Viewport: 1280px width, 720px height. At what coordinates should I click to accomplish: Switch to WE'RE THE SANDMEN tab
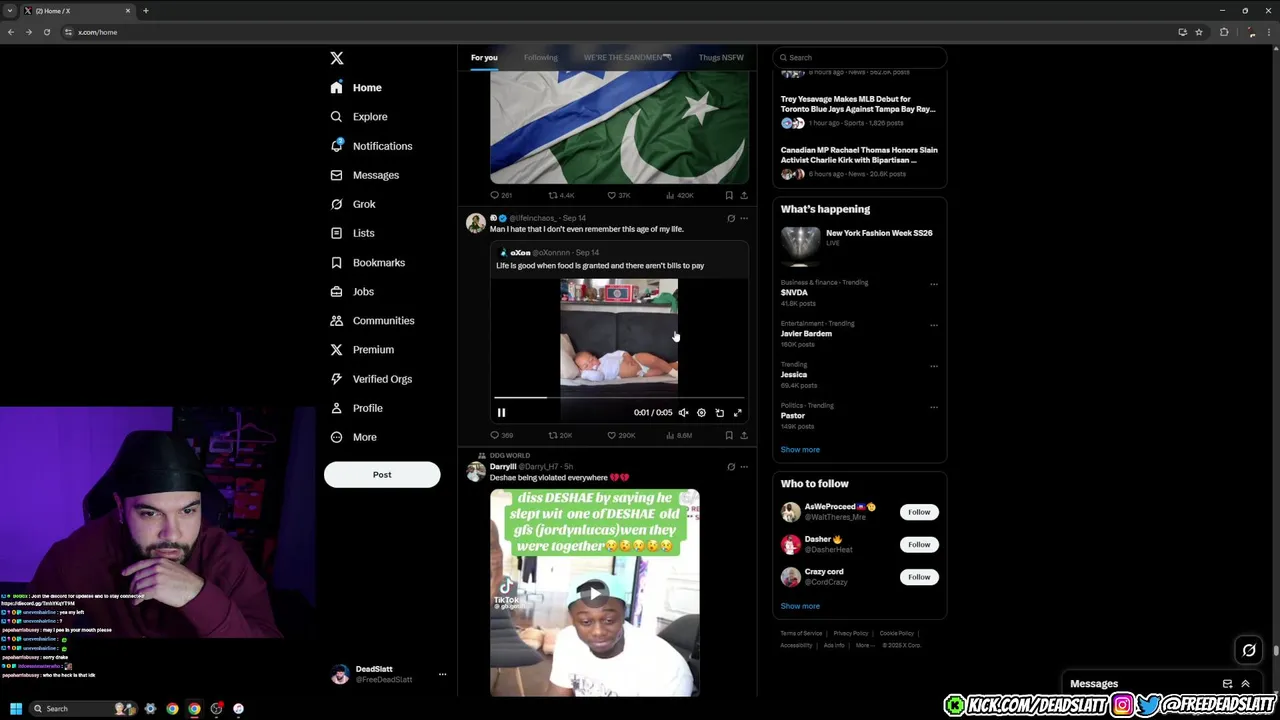(628, 58)
